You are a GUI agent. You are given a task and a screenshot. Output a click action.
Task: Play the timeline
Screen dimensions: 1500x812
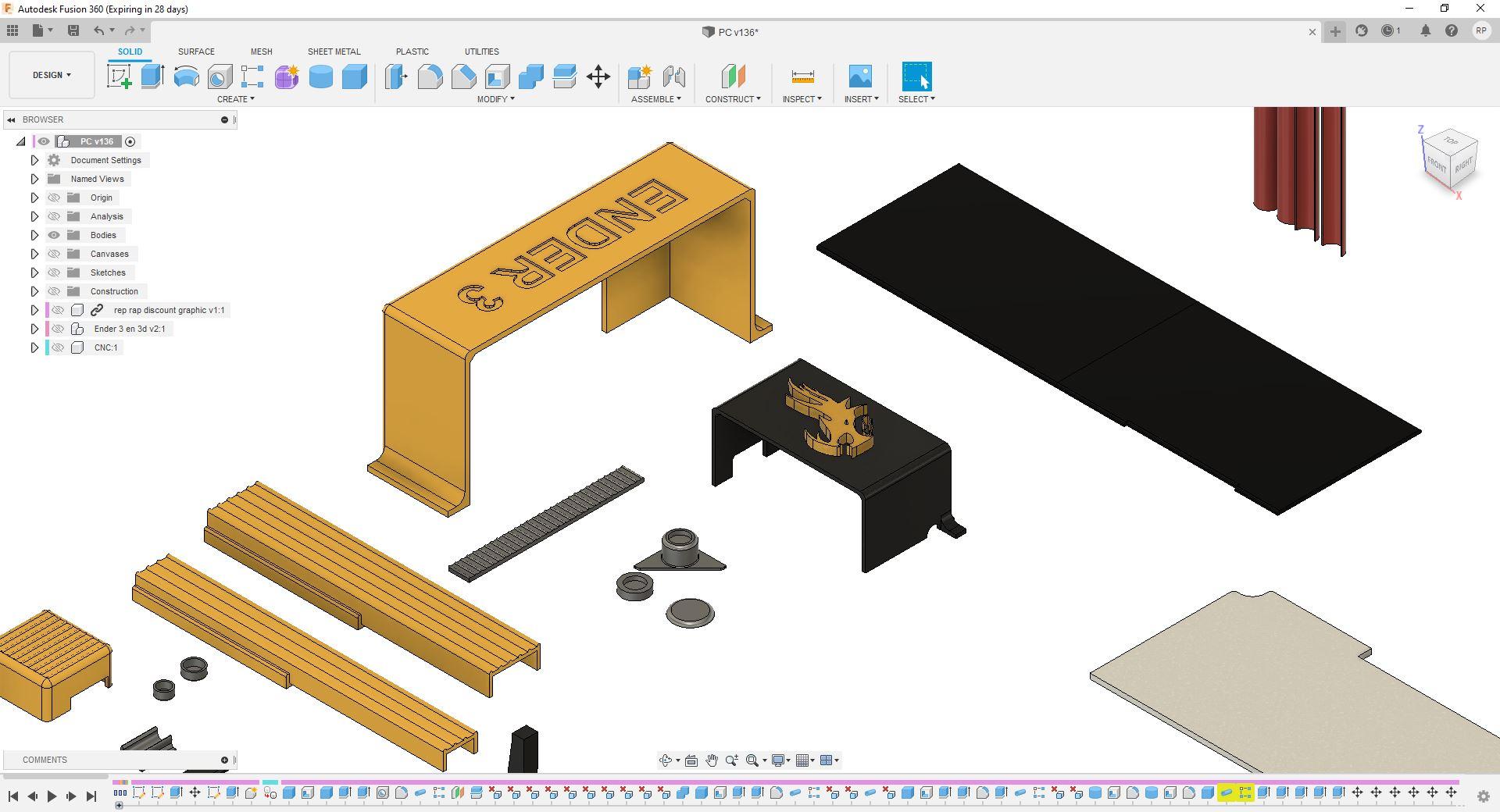click(x=52, y=796)
